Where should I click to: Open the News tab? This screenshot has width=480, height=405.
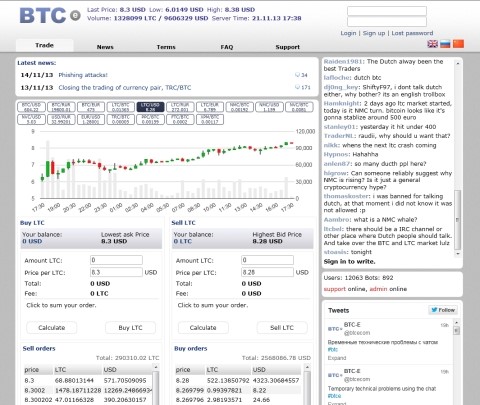click(x=105, y=47)
